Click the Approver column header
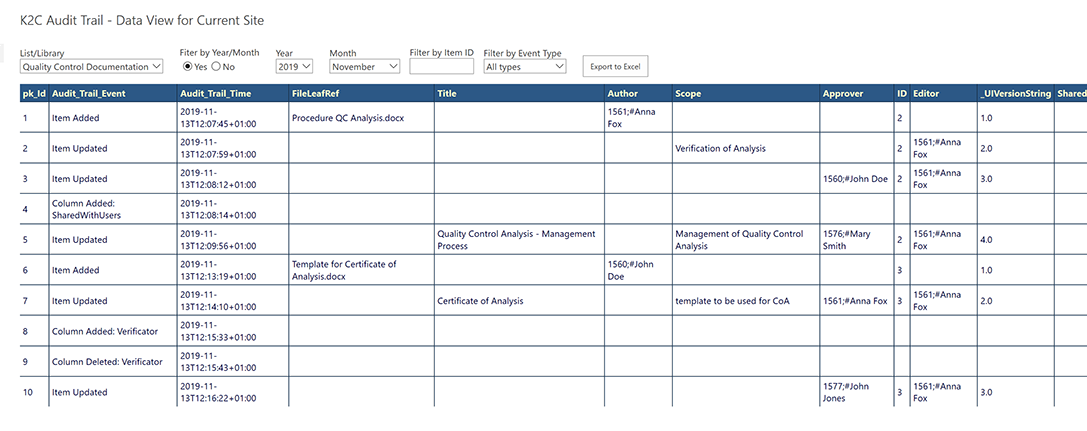 [x=857, y=94]
